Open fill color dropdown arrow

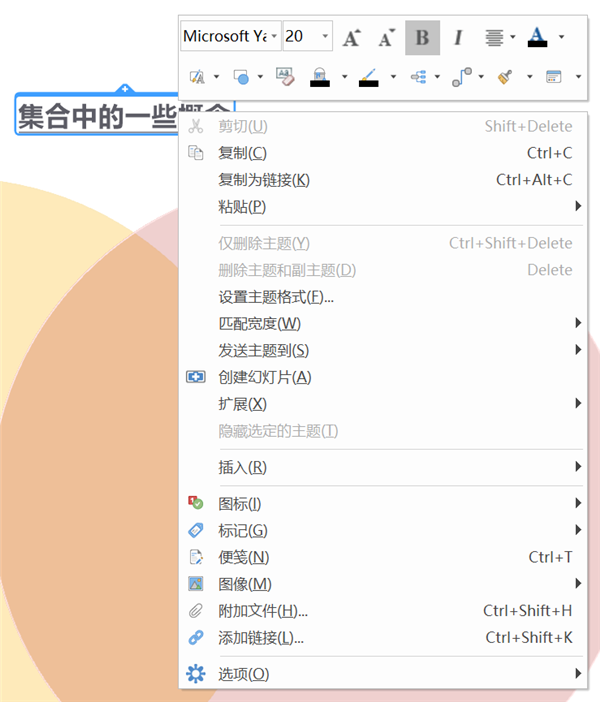(x=345, y=77)
